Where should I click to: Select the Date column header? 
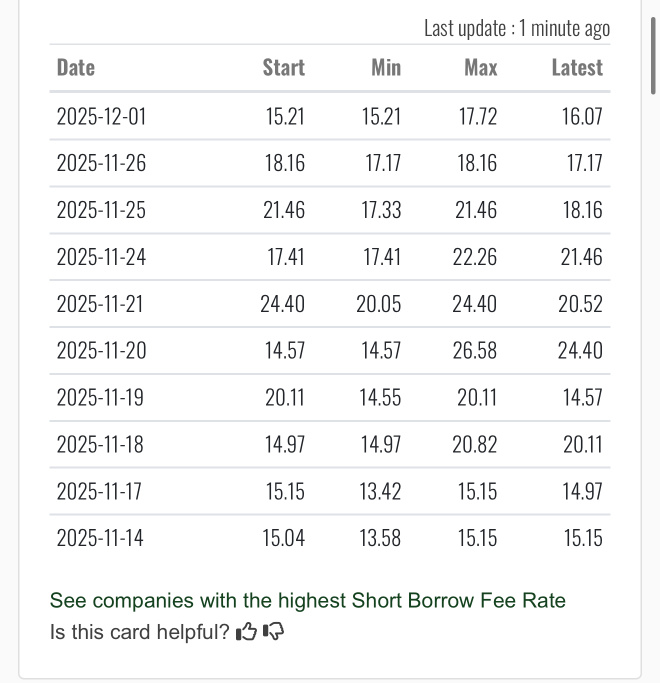(x=76, y=68)
